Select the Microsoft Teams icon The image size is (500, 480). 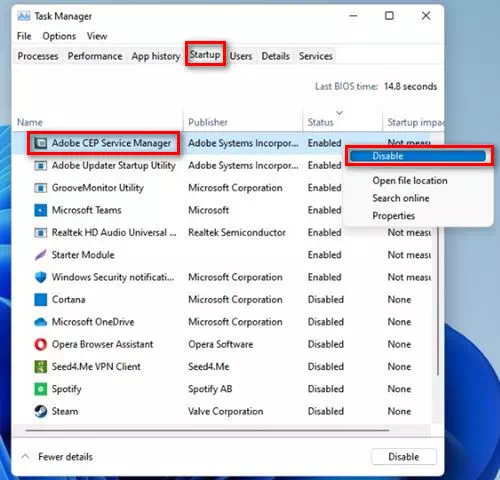tap(41, 210)
